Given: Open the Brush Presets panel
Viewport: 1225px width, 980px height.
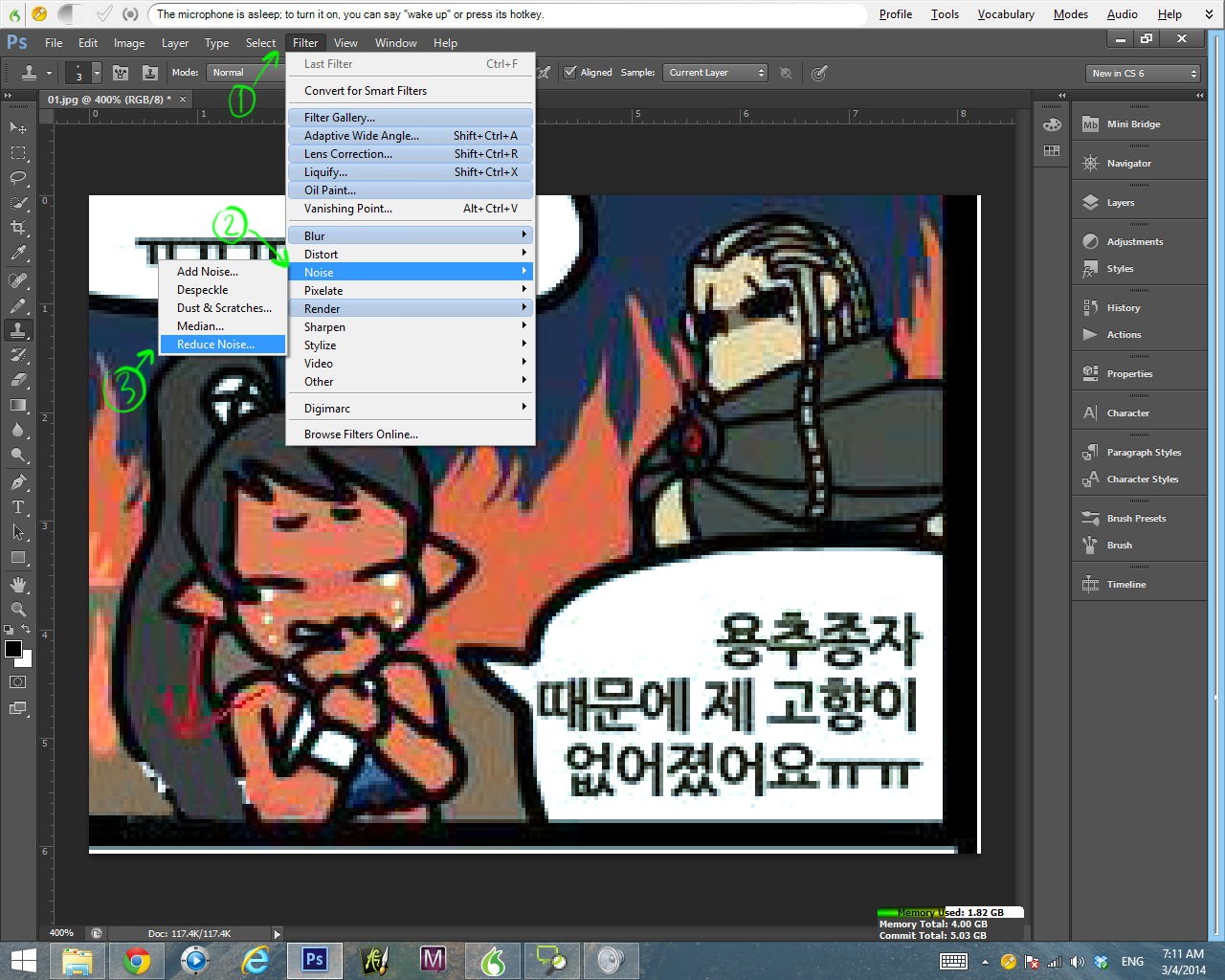Looking at the screenshot, I should (1139, 518).
